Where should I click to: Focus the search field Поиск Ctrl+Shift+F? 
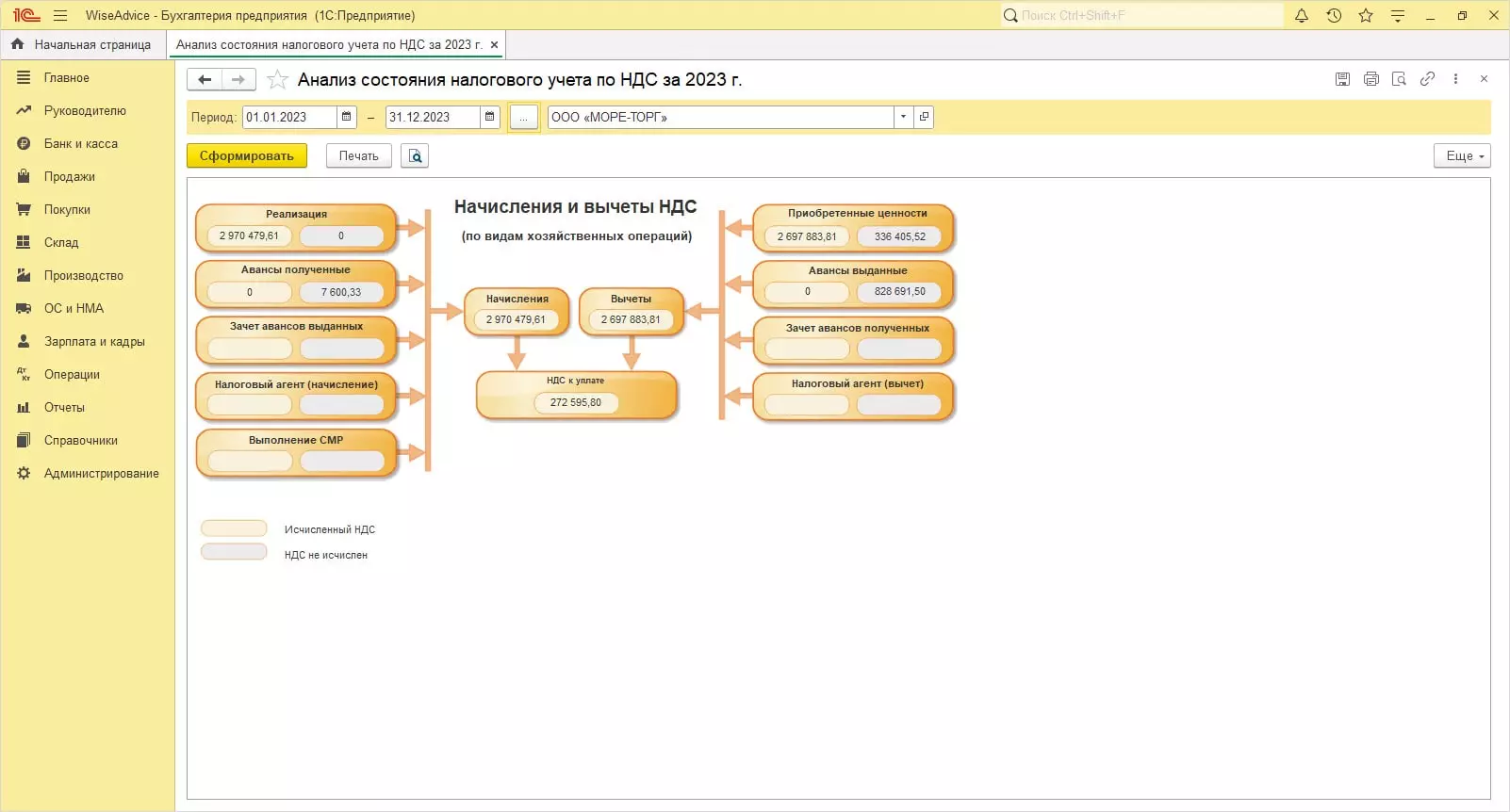pos(1141,15)
